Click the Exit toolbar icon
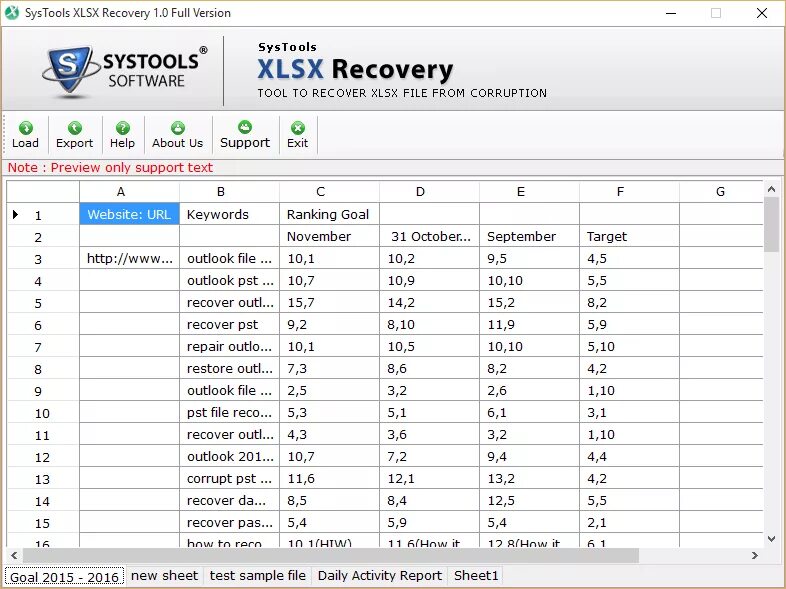 297,135
